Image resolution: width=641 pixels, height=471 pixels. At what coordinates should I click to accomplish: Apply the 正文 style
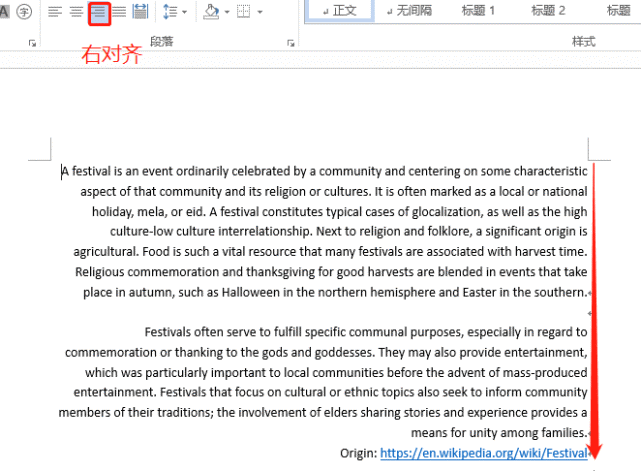point(340,11)
